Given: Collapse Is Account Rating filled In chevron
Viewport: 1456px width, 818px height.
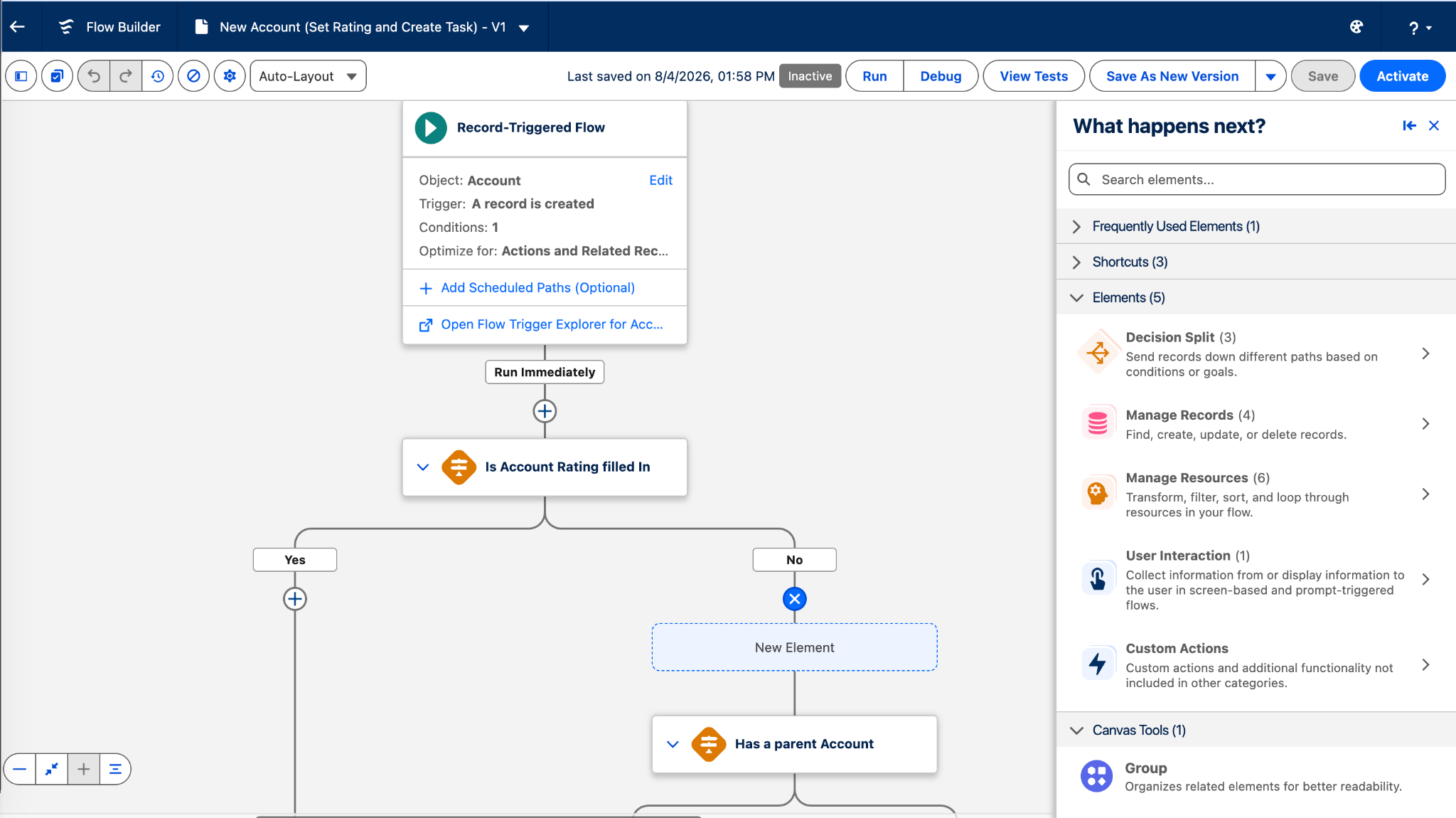Looking at the screenshot, I should pyautogui.click(x=423, y=467).
